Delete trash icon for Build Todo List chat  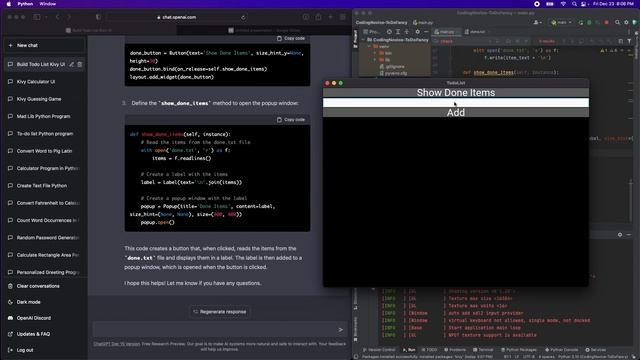80,64
